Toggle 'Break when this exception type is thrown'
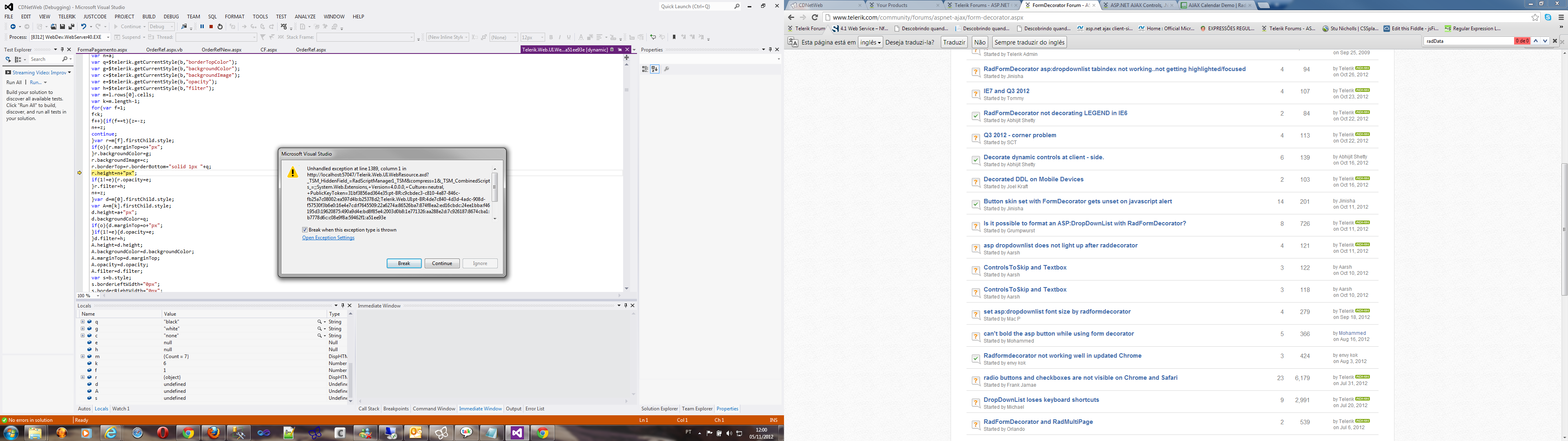 point(305,230)
